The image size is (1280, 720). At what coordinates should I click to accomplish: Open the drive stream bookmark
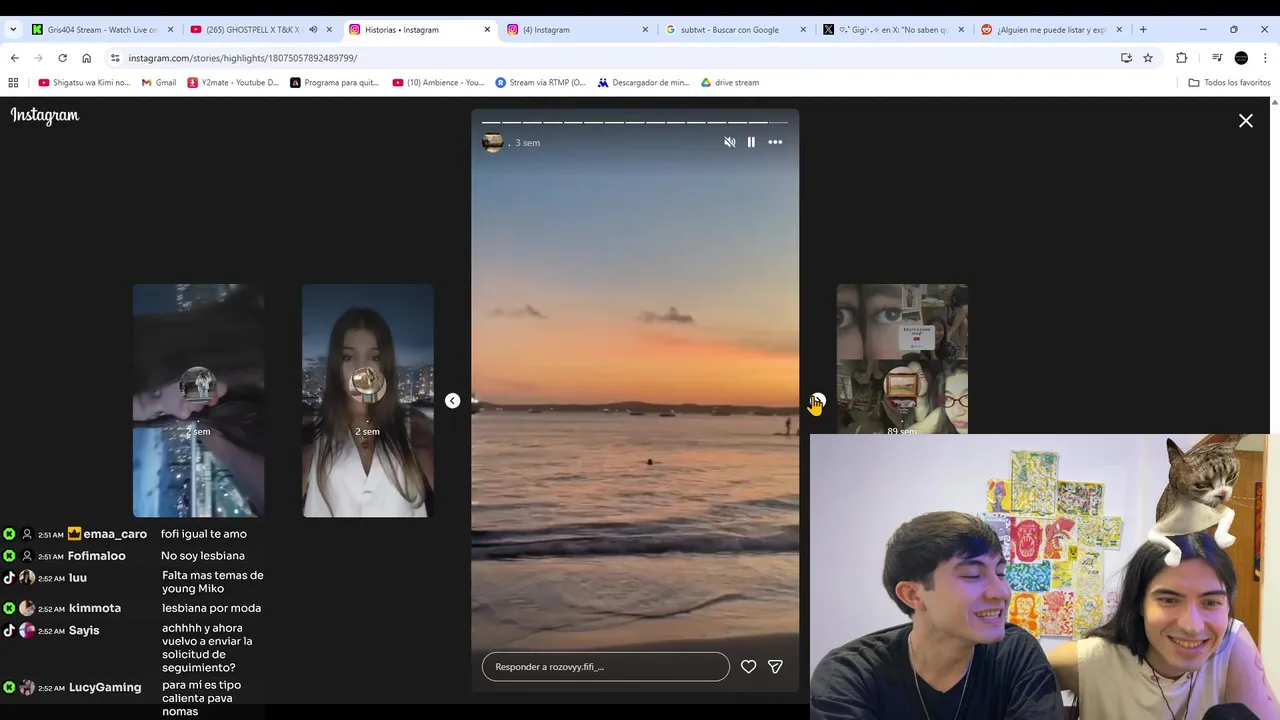(x=730, y=83)
